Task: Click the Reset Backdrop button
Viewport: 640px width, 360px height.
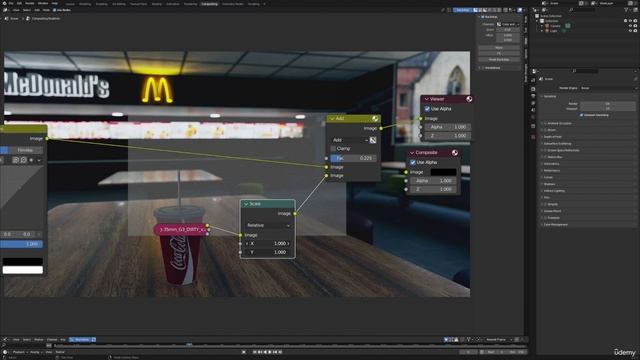Action: click(x=499, y=60)
